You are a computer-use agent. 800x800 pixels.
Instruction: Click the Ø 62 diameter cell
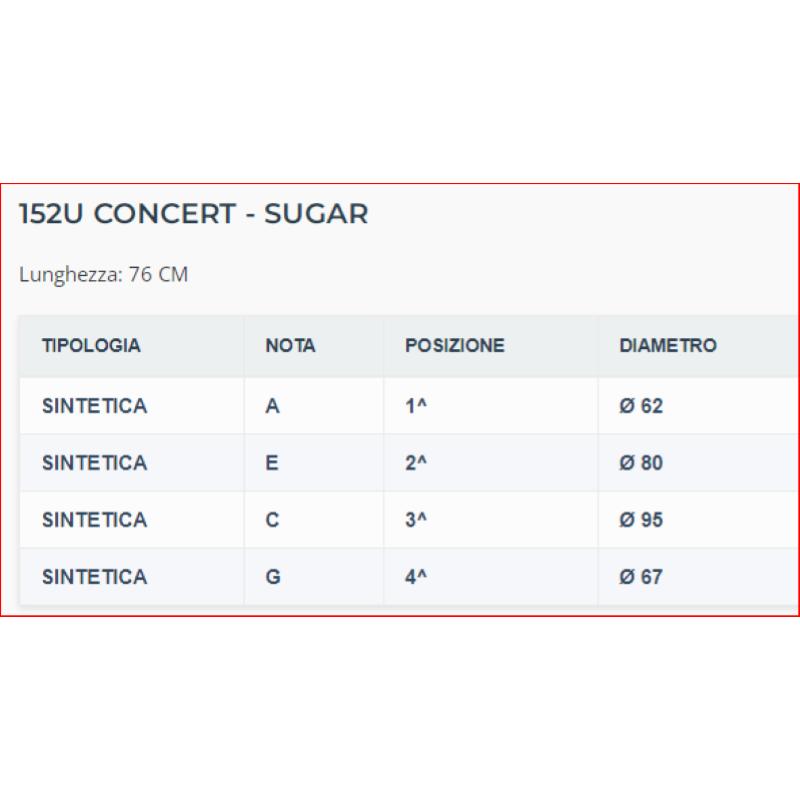coord(641,406)
